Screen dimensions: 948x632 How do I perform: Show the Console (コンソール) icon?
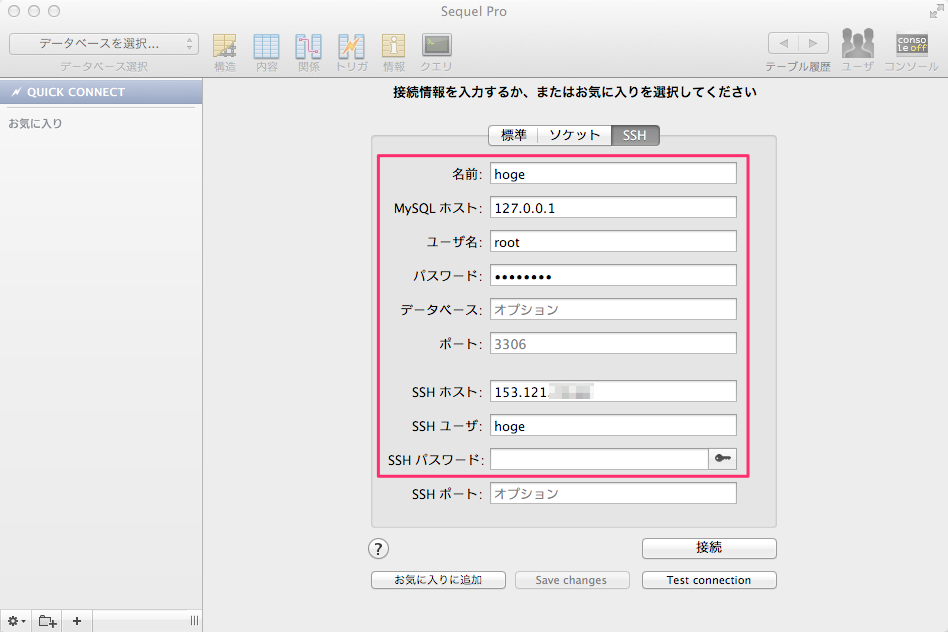pyautogui.click(x=911, y=46)
